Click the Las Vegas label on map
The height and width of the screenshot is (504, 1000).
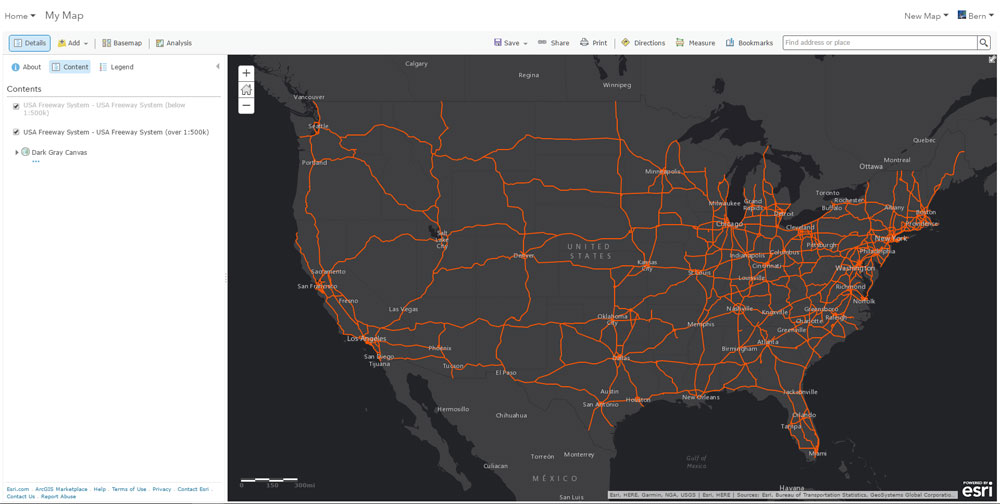(x=403, y=309)
